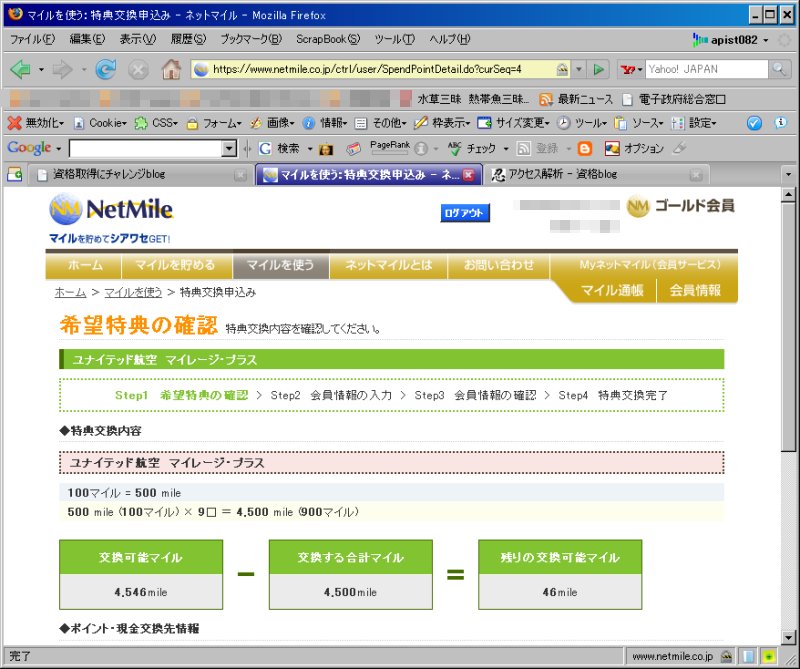The image size is (800, 669).
Task: Click the Google toolbar search input field
Action: pos(146,148)
